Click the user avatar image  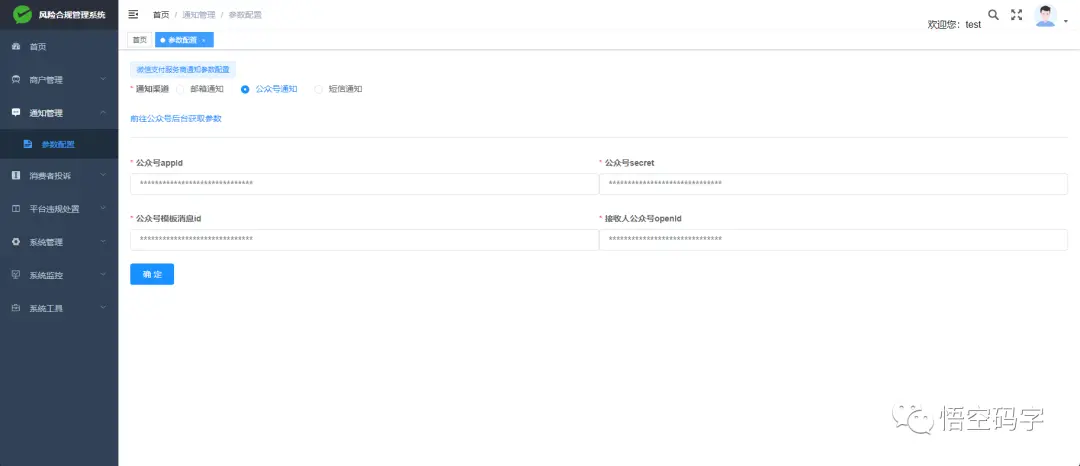1046,15
